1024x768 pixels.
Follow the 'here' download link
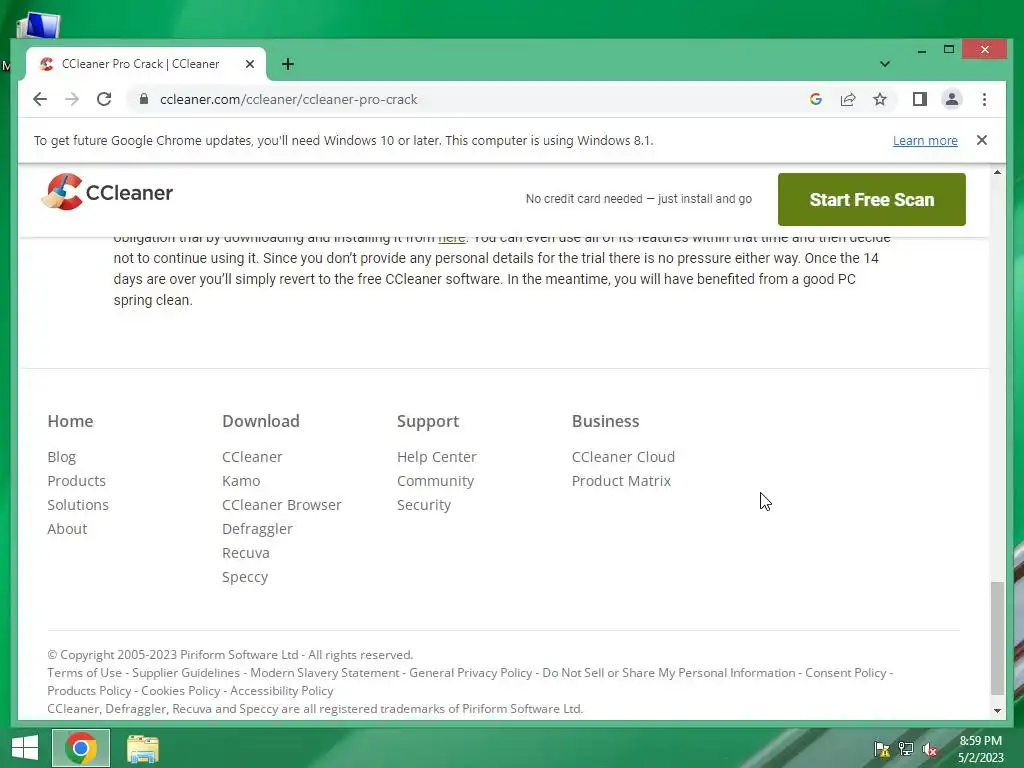(451, 238)
